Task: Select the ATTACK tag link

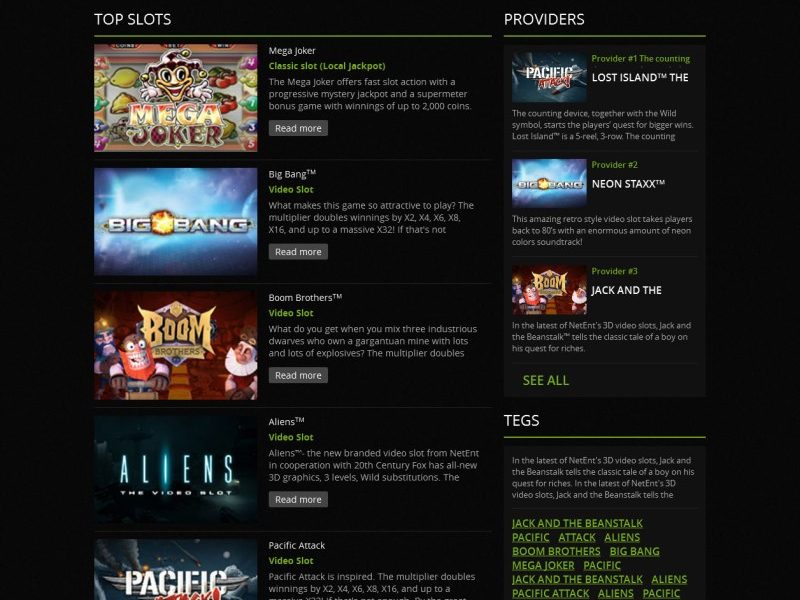Action: click(577, 537)
